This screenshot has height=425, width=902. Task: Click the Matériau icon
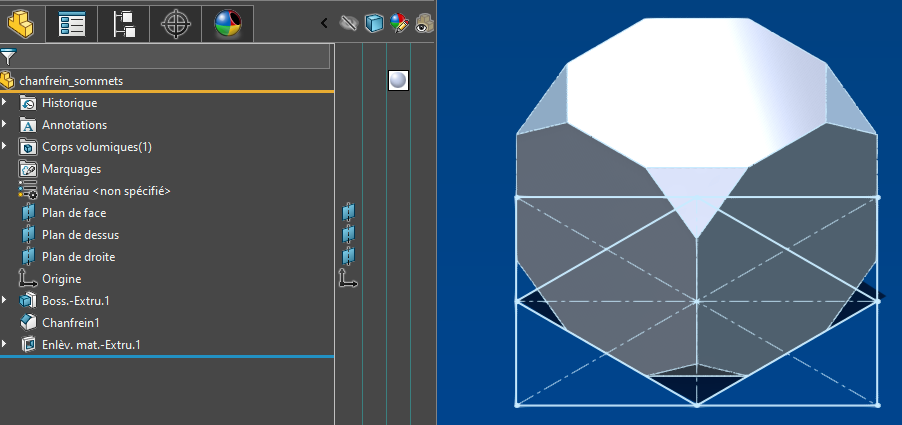28,191
